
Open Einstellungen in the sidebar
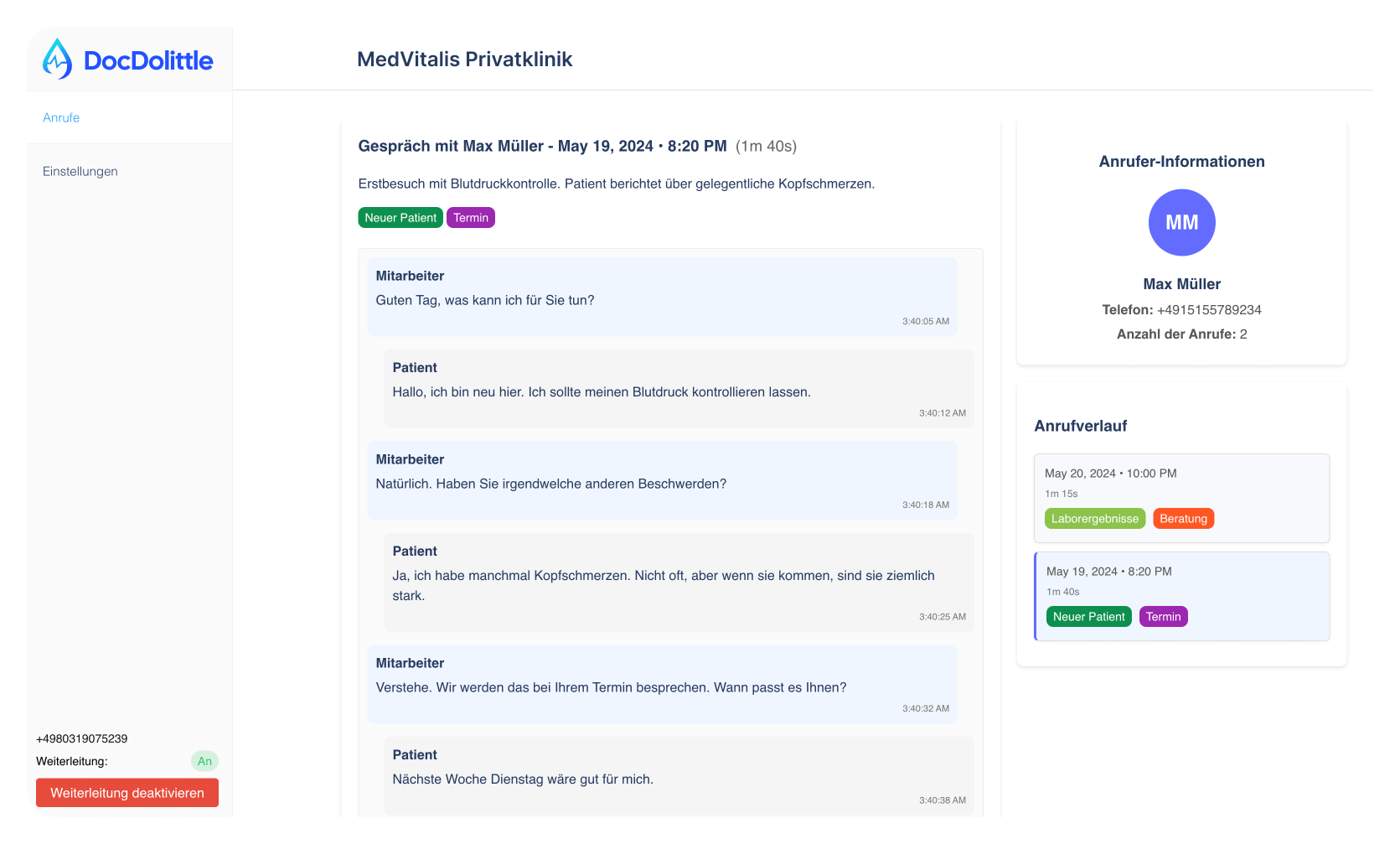[x=80, y=171]
